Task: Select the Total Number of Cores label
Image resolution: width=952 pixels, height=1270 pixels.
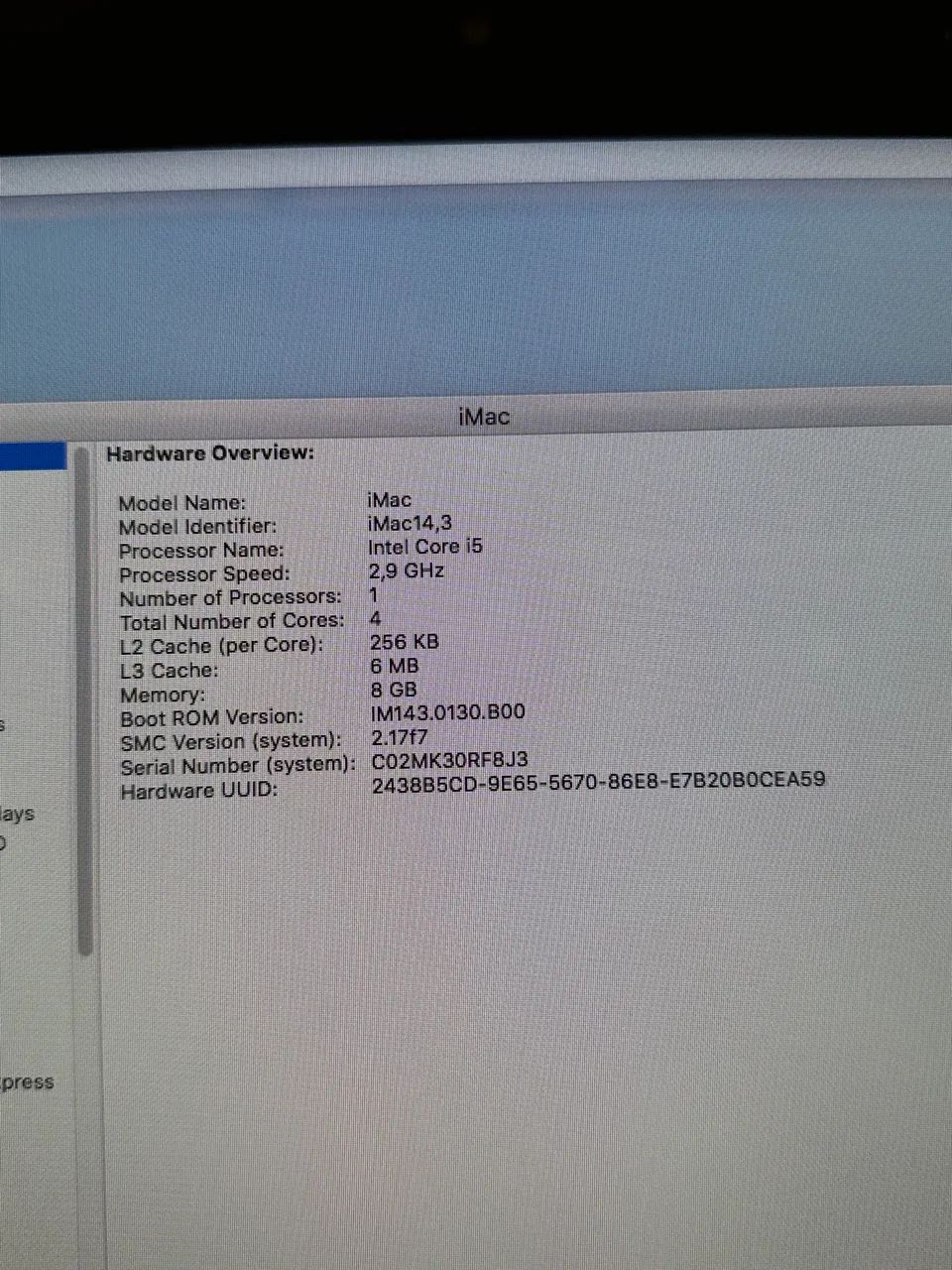Action: coord(233,622)
